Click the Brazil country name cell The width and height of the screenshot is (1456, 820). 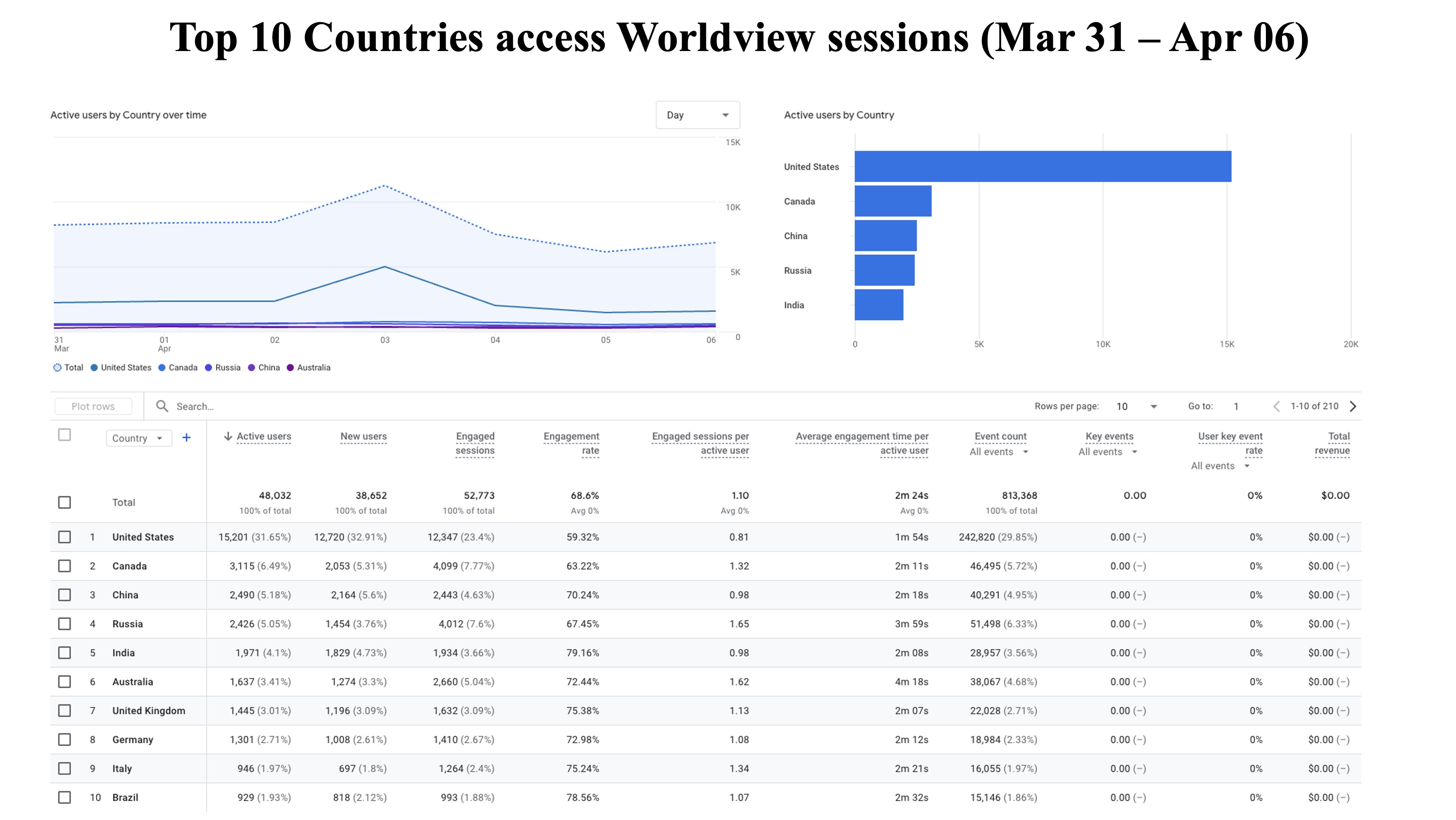125,797
